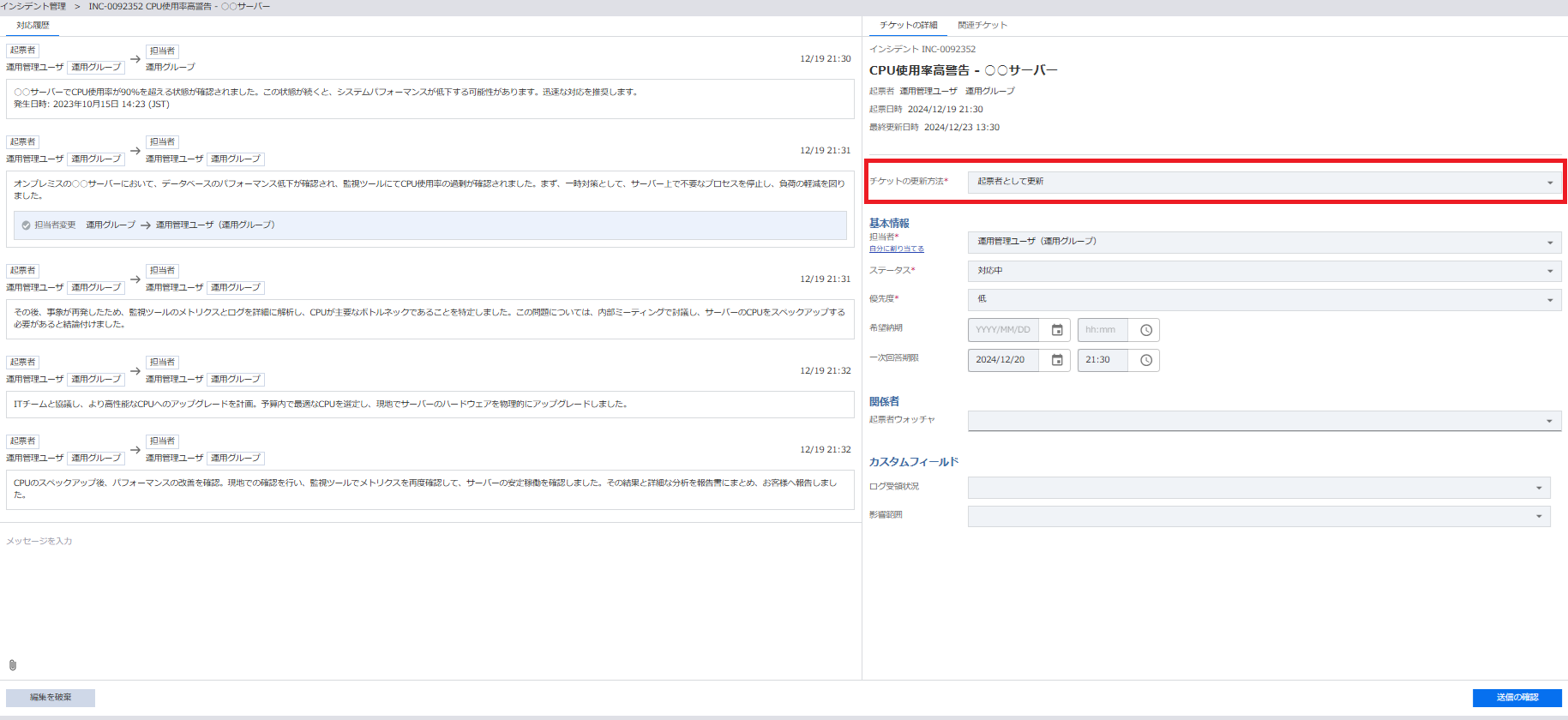Click the 編集を破棄 button
Viewport: 1568px width, 720px height.
click(x=51, y=698)
